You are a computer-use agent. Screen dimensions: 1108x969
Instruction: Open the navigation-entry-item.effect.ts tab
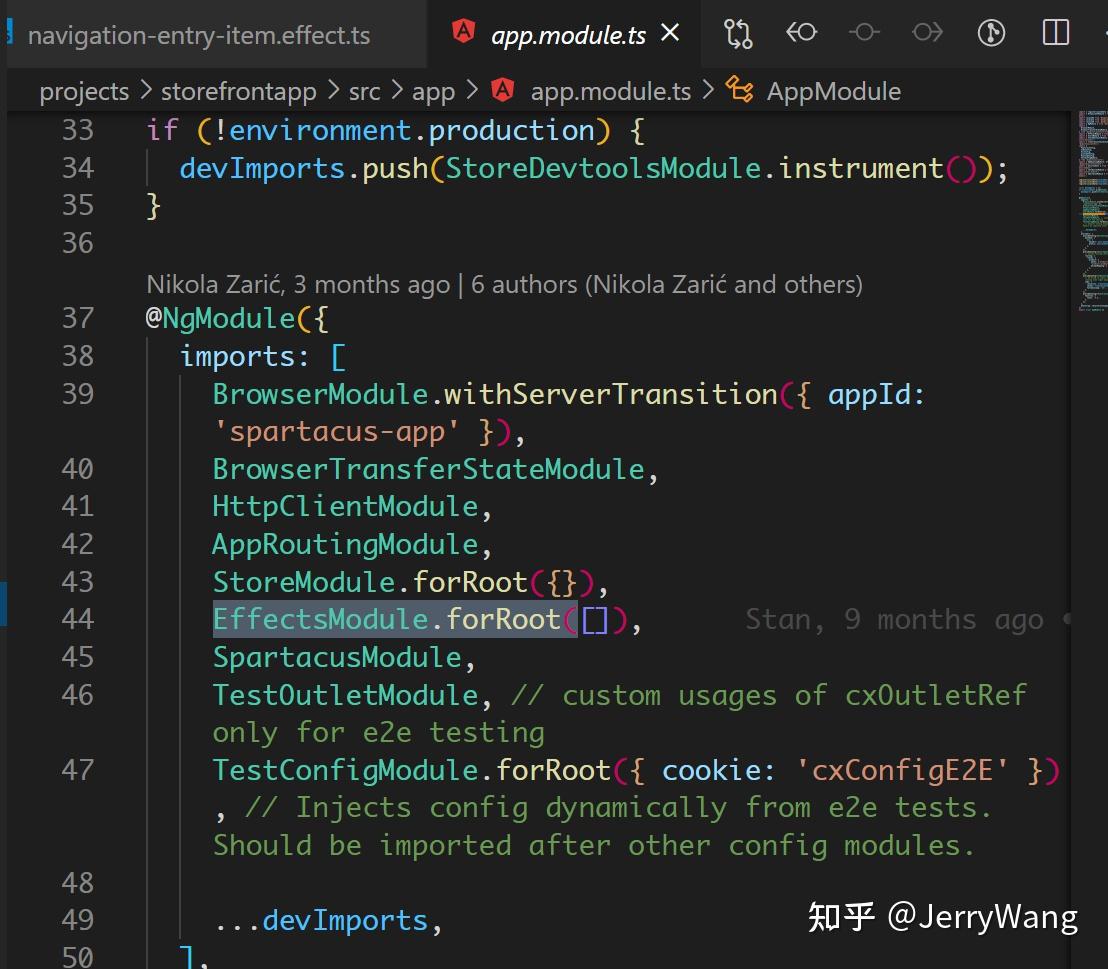pos(199,35)
